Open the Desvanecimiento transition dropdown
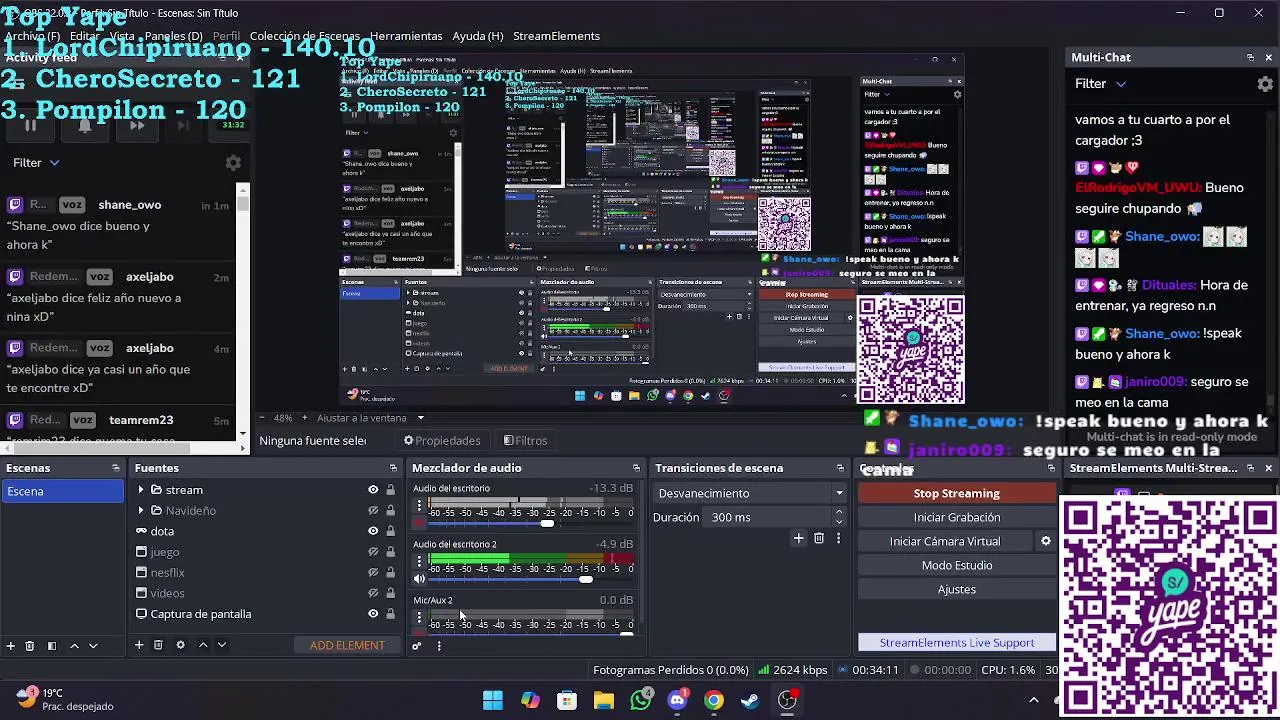Viewport: 1280px width, 720px height. click(x=750, y=493)
